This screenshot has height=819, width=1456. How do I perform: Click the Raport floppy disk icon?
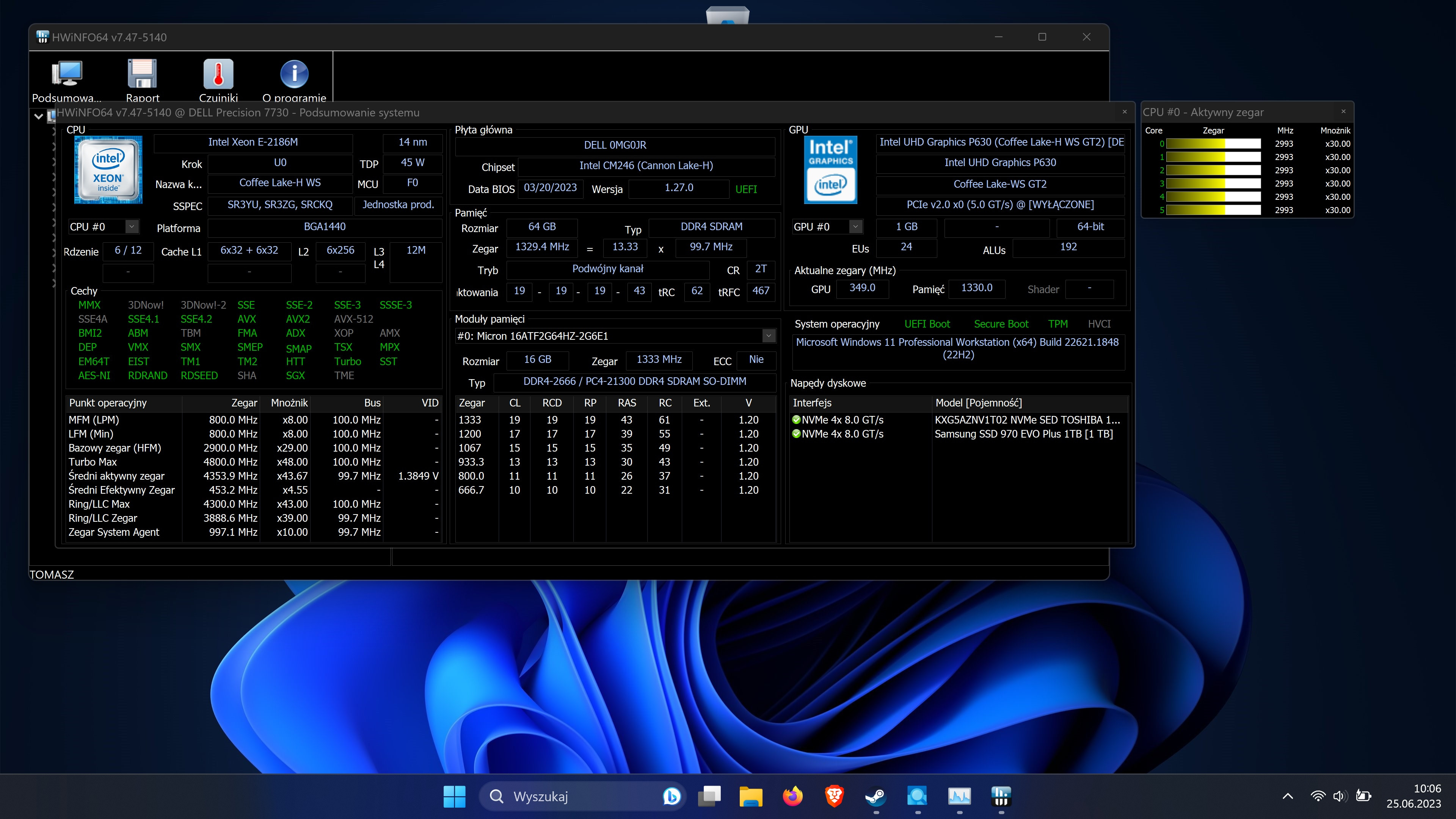[x=142, y=74]
